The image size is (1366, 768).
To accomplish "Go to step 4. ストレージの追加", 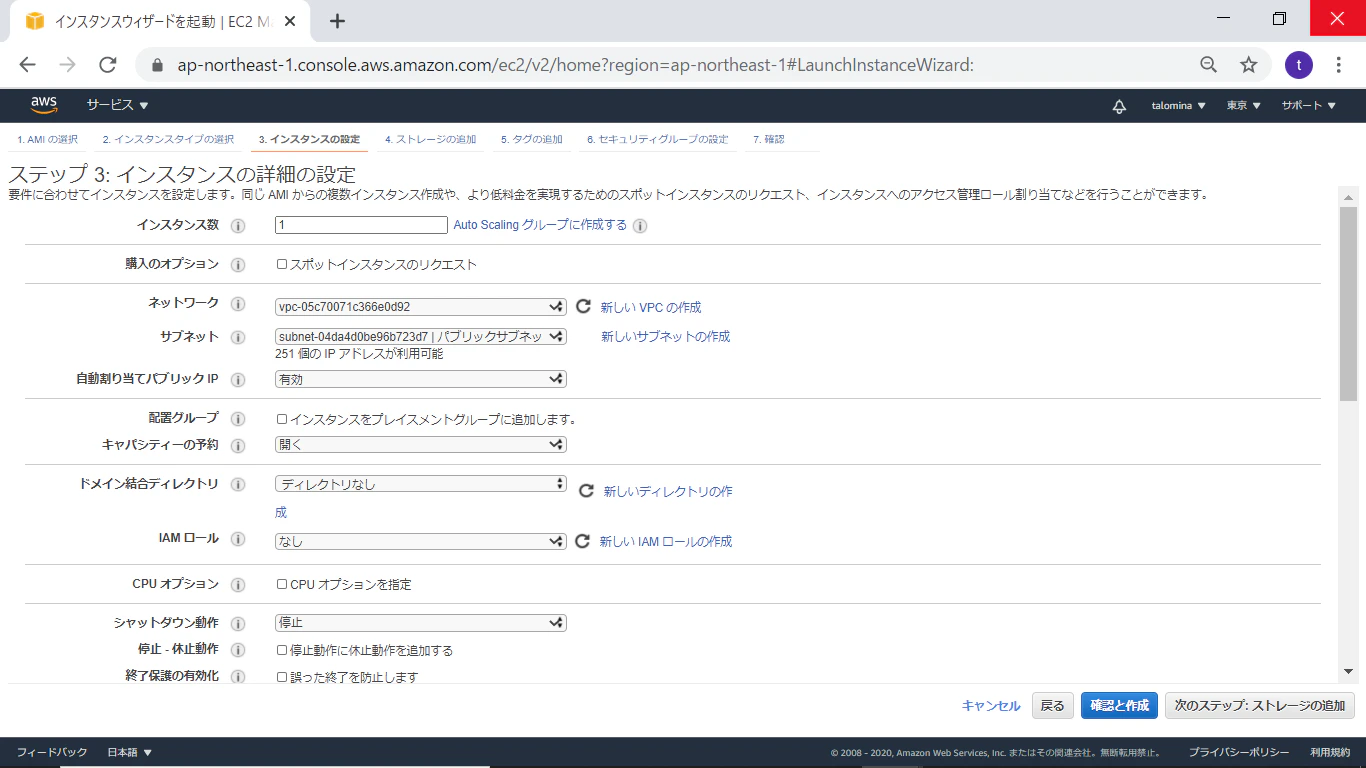I will (430, 139).
